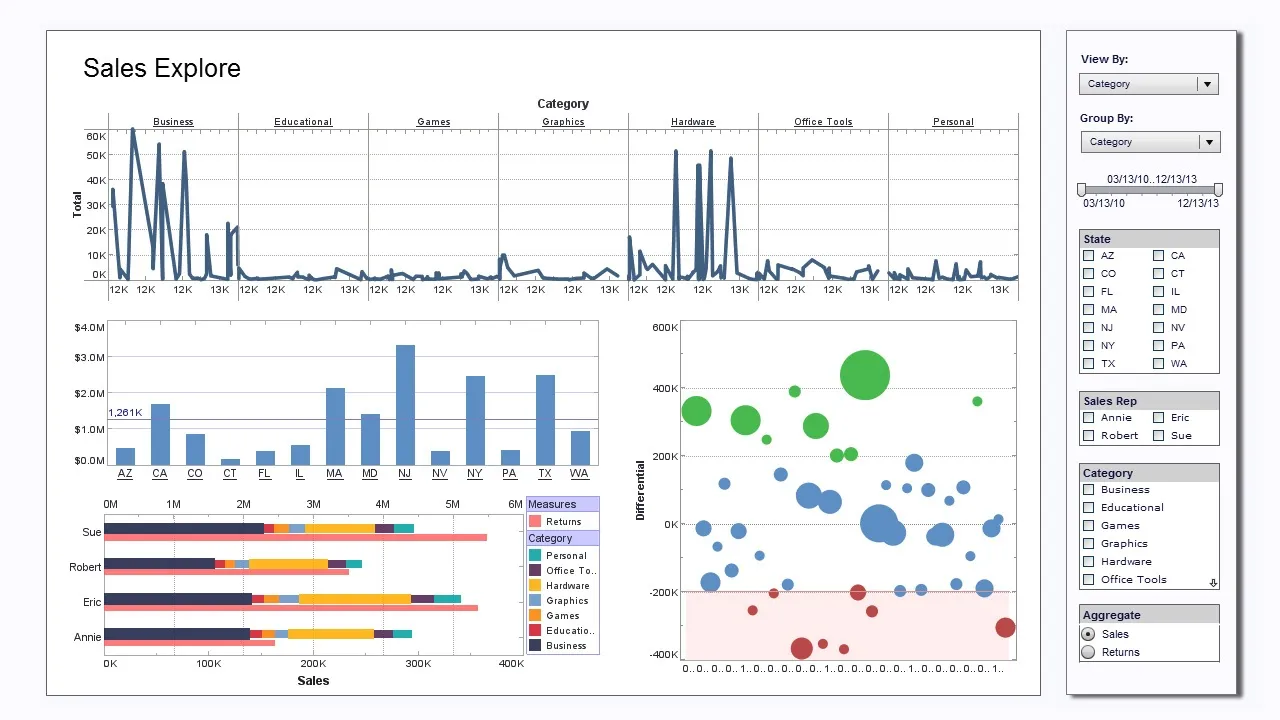This screenshot has width=1280, height=720.
Task: Check the AZ state checkbox
Action: coord(1088,255)
